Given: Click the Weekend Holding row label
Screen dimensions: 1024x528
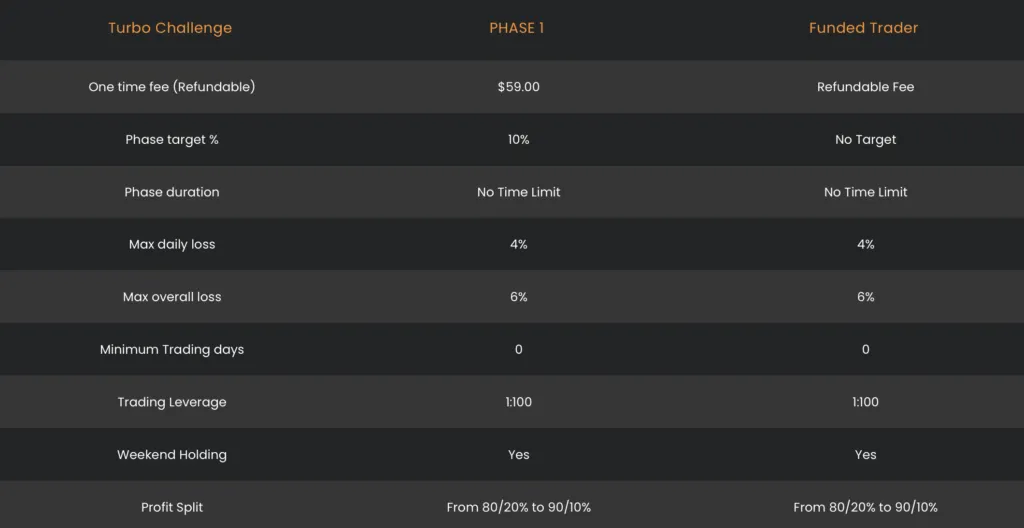Looking at the screenshot, I should coord(172,455).
